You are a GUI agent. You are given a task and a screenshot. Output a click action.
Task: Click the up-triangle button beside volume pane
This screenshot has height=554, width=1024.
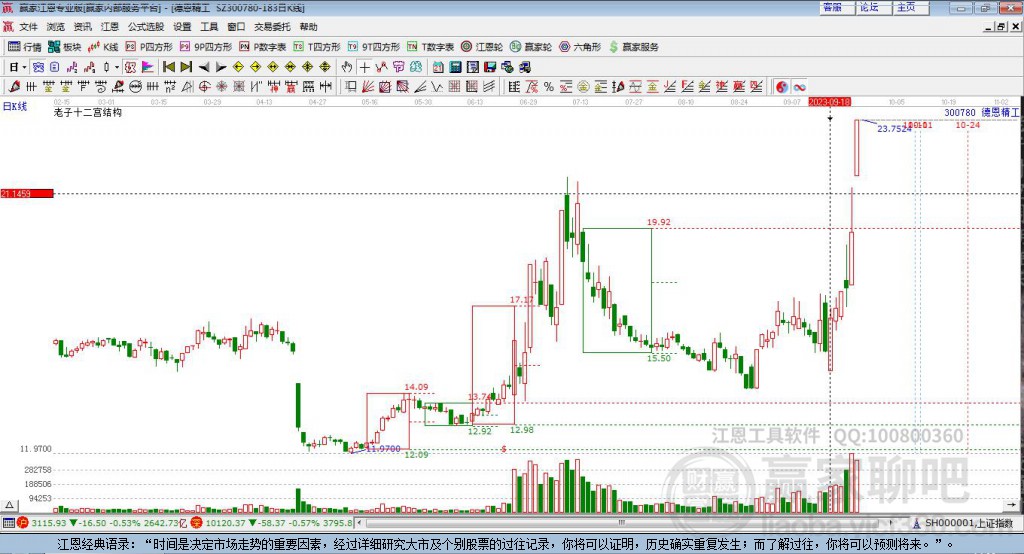(9, 505)
